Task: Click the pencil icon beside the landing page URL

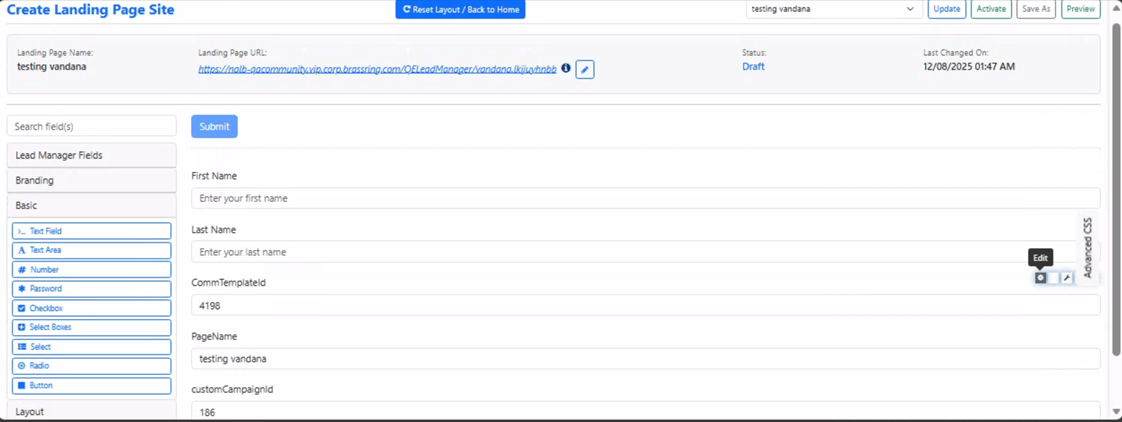Action: pyautogui.click(x=585, y=70)
